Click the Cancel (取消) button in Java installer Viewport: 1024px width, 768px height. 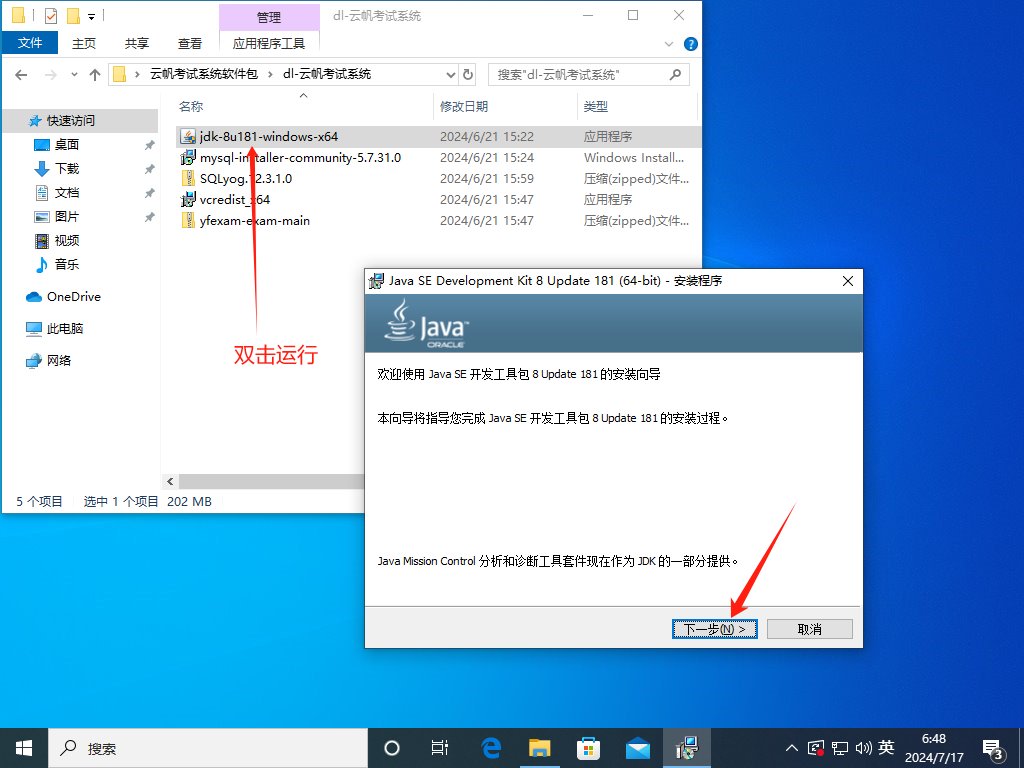[809, 629]
